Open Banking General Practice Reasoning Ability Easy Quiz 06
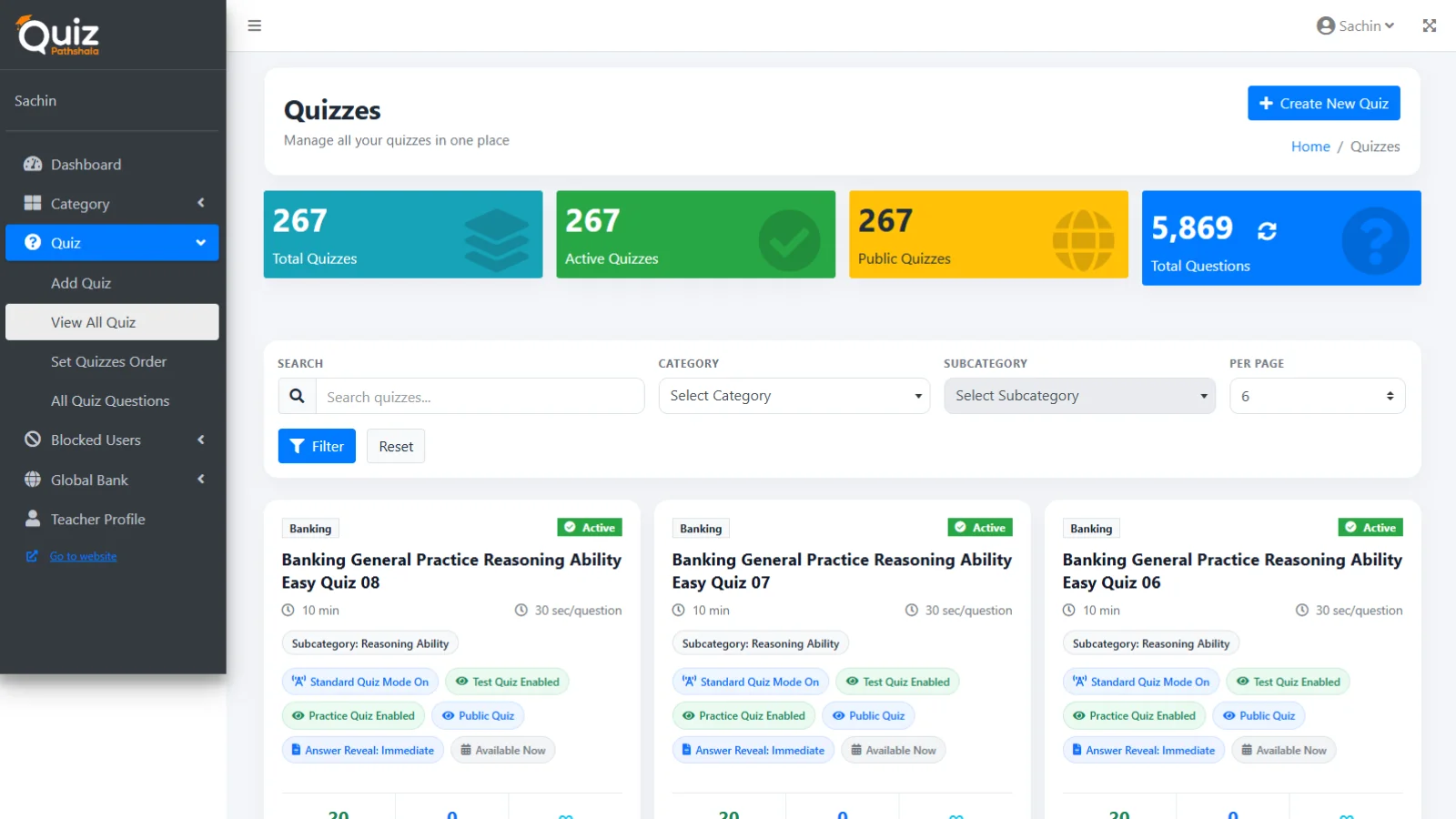The height and width of the screenshot is (819, 1456). point(1232,571)
